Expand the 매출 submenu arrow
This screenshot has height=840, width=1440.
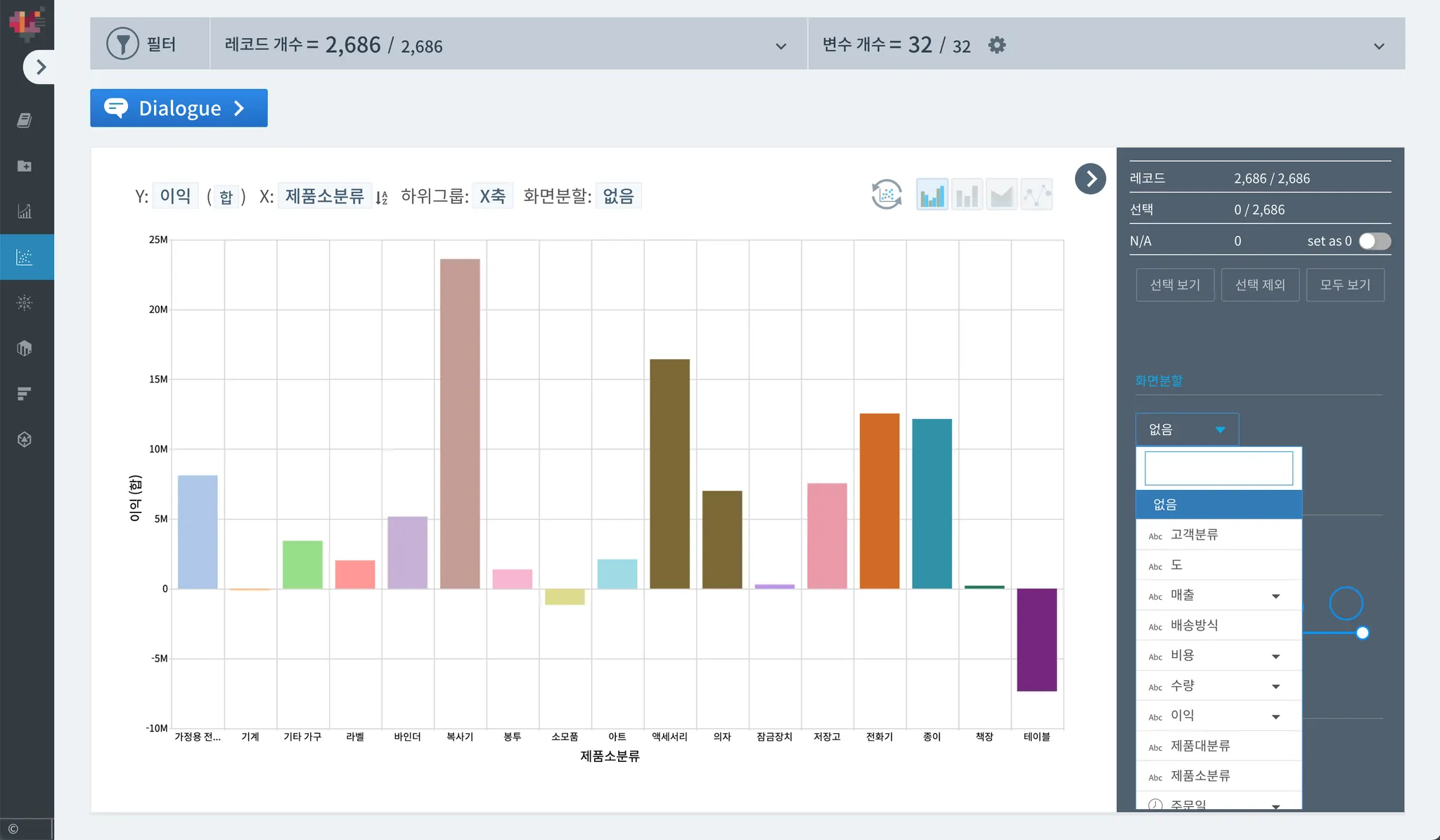pyautogui.click(x=1275, y=596)
